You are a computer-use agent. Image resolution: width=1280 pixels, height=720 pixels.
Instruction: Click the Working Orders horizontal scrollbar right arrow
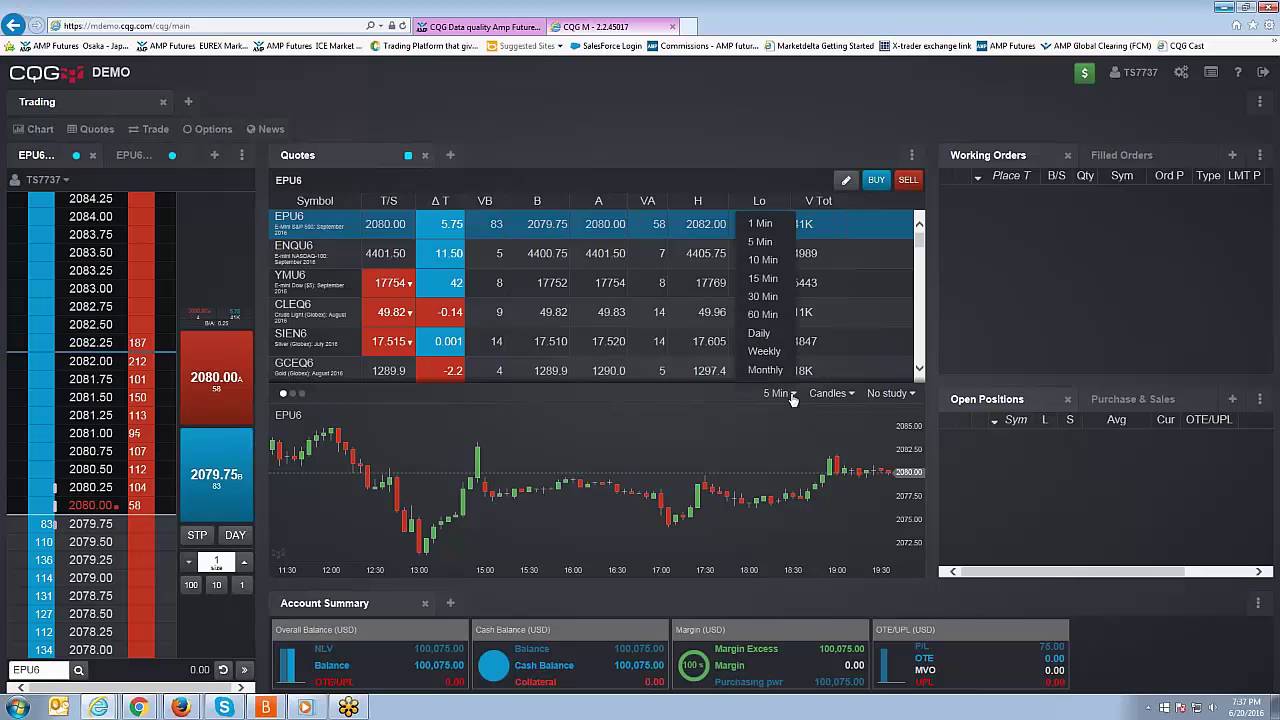[x=1259, y=571]
